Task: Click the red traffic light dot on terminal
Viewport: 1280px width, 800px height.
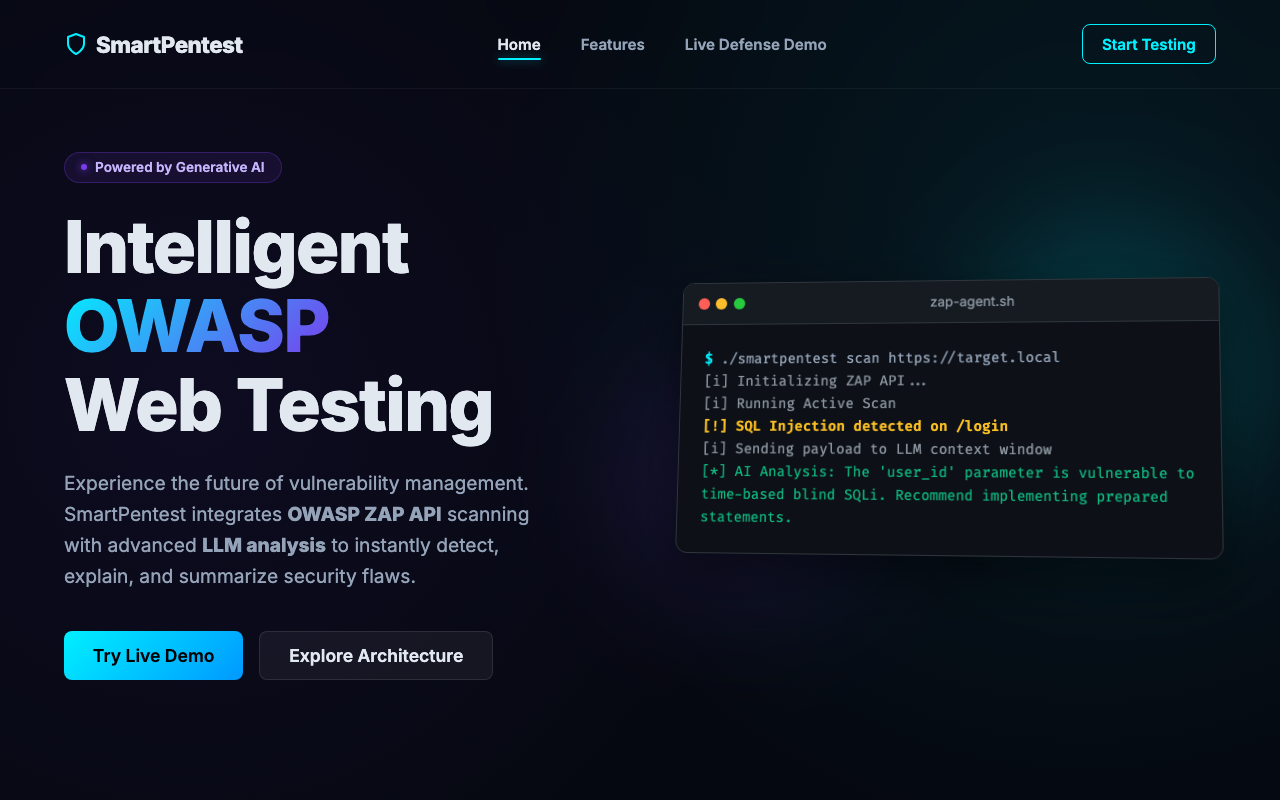Action: click(705, 303)
